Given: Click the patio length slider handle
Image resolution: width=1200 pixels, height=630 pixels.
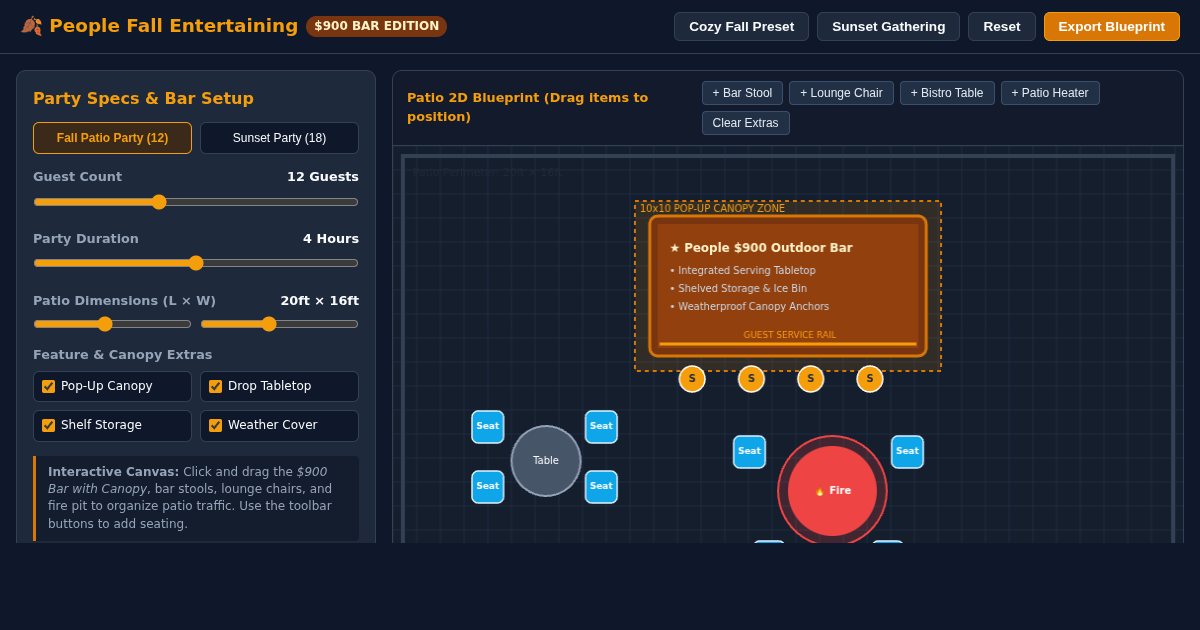Looking at the screenshot, I should [105, 324].
